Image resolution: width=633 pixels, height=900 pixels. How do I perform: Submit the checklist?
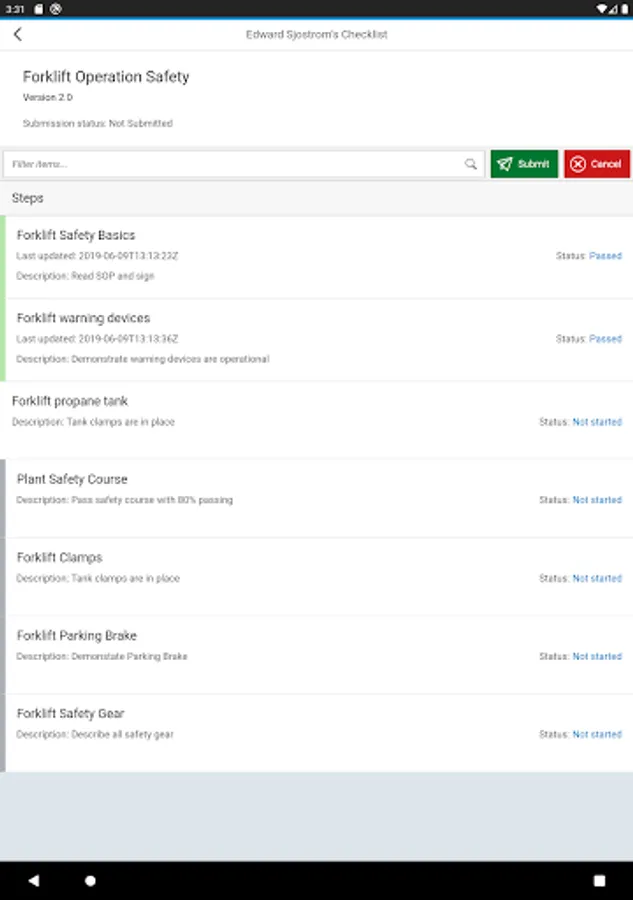pos(524,164)
